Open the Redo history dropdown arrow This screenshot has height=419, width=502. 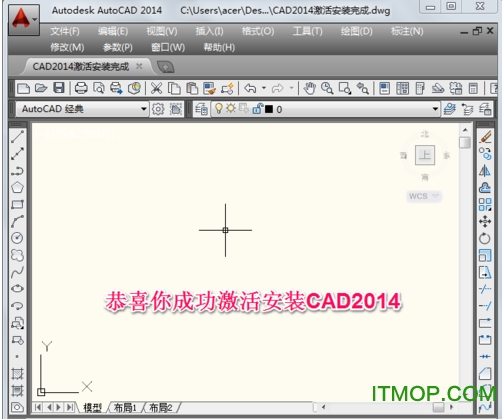pos(291,88)
